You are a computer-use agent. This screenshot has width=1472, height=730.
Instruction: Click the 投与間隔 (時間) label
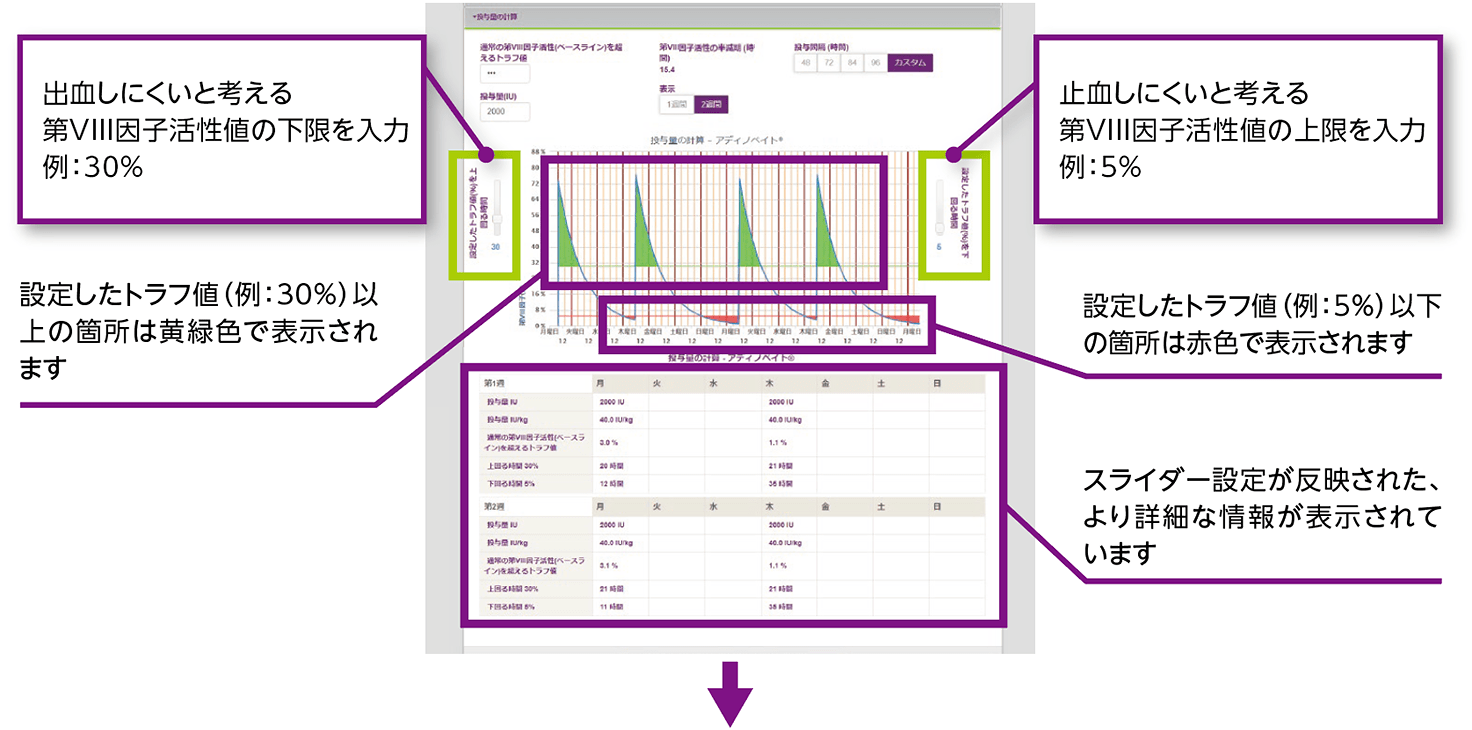point(823,47)
